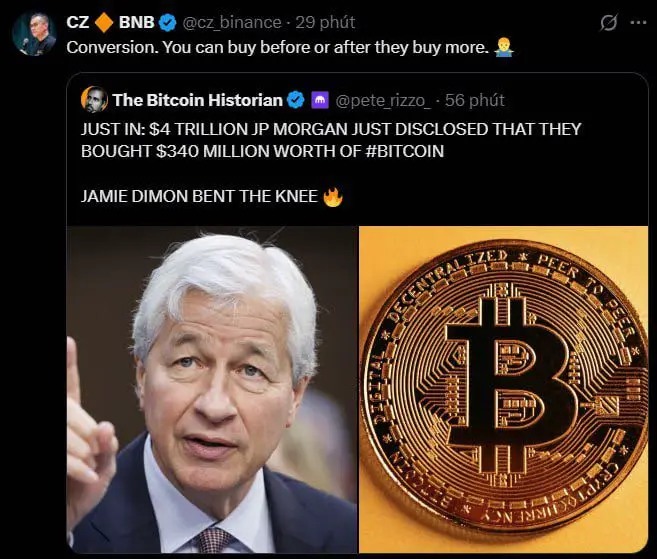The width and height of the screenshot is (657, 559).
Task: Open the @cz_binance handle link
Action: click(x=232, y=22)
